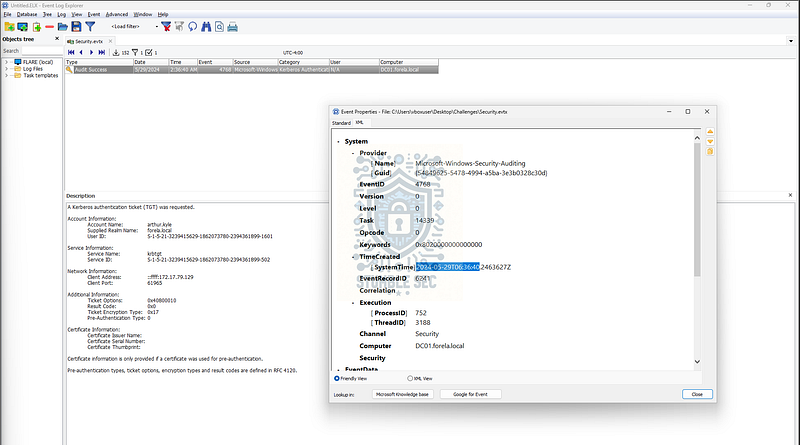Expand the Log Files tree node
This screenshot has height=445, width=800.
point(7,69)
